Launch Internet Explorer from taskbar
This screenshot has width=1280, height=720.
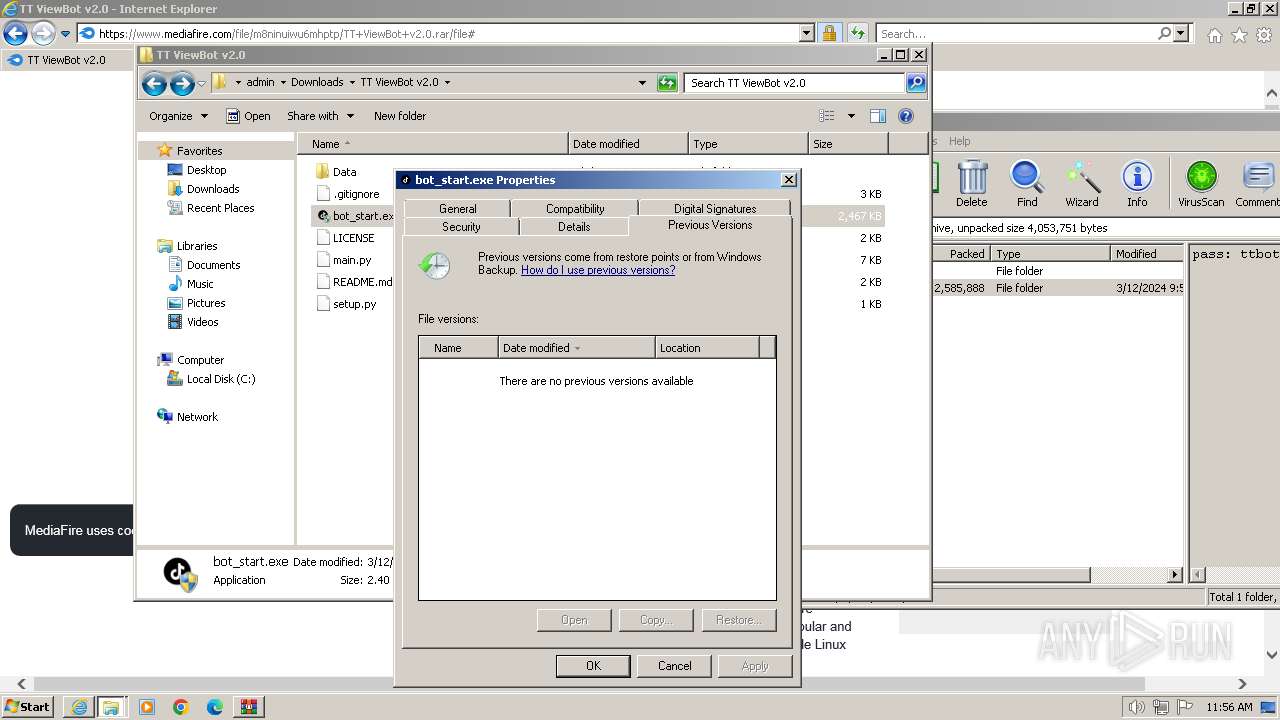click(79, 707)
